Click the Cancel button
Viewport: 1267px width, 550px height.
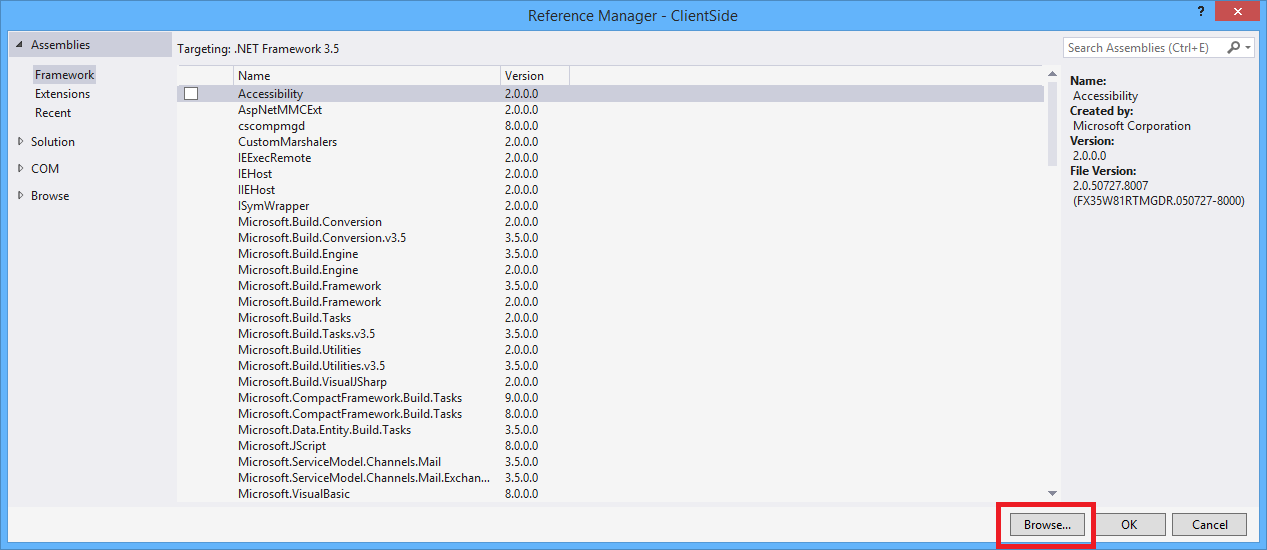point(1209,524)
